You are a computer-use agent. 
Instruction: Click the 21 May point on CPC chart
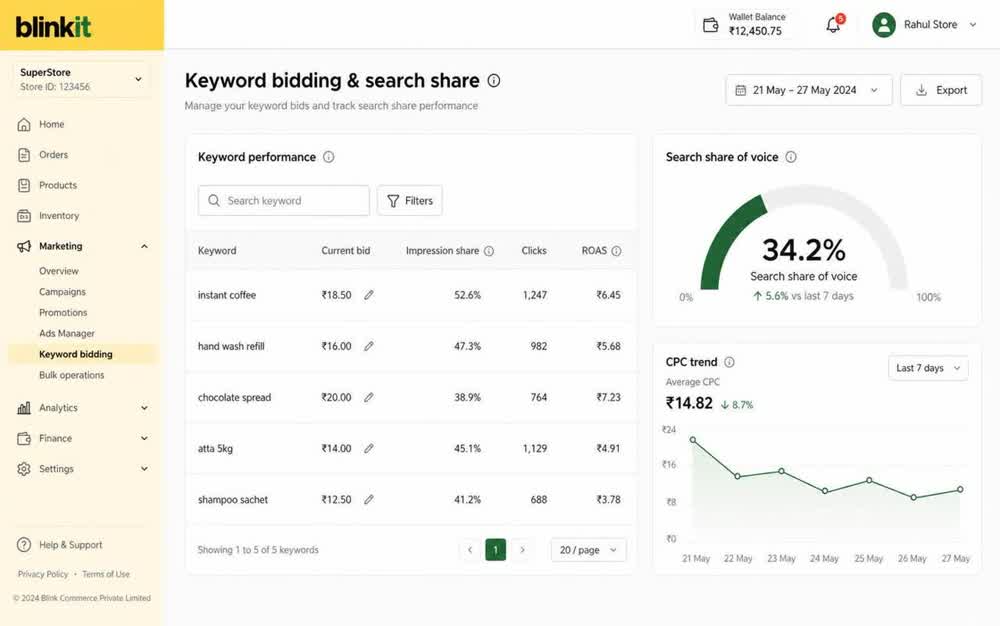tap(693, 440)
